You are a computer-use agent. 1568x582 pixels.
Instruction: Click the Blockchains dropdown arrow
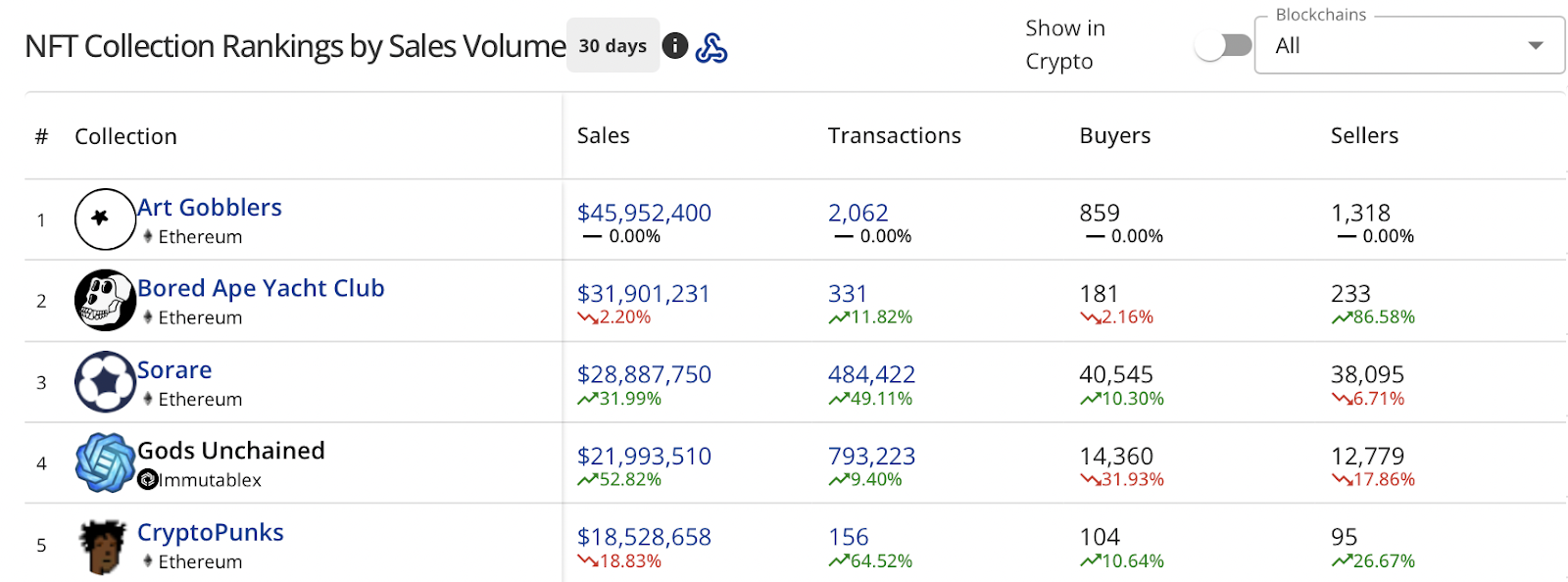coord(1536,46)
